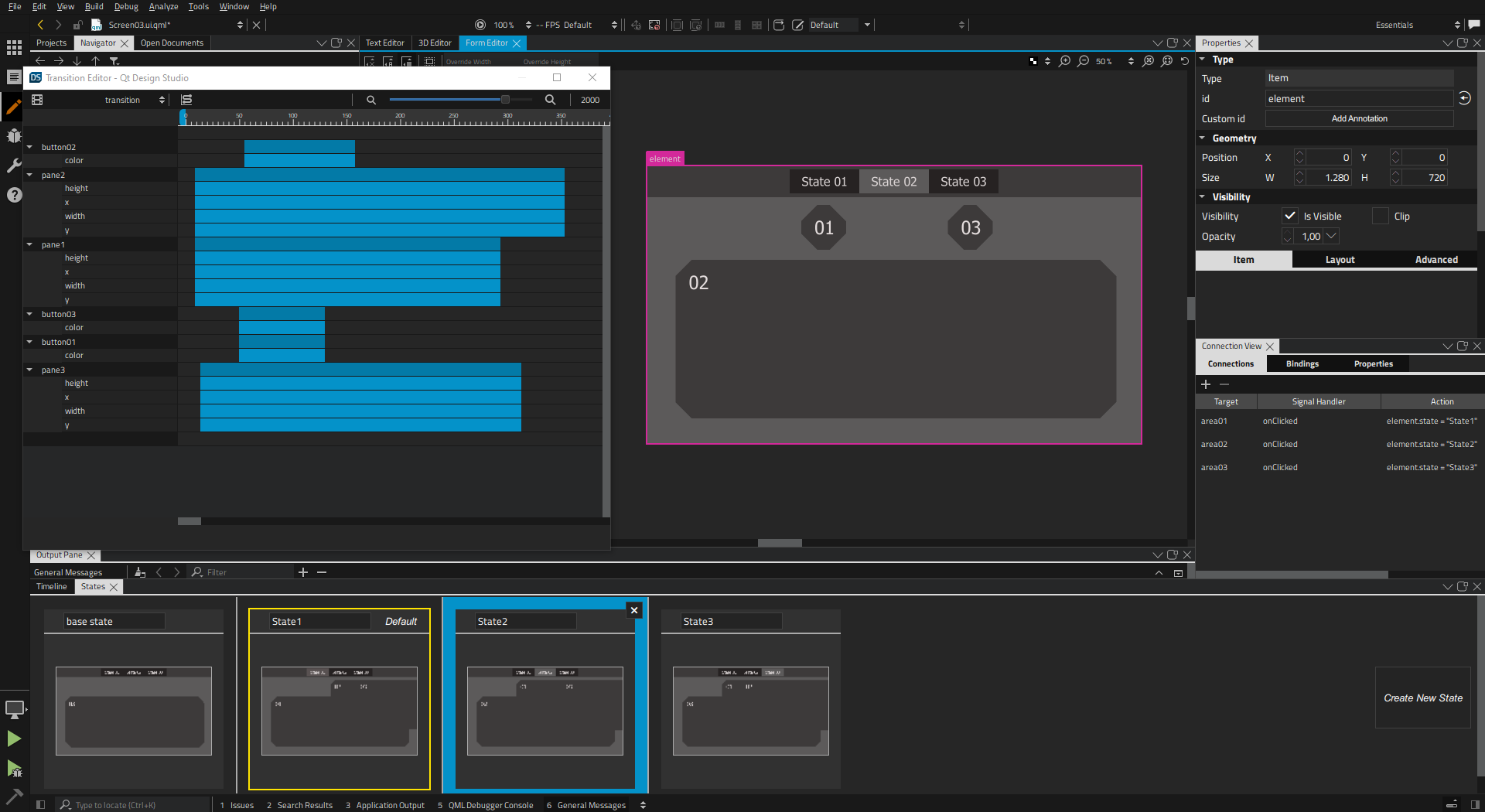Collapse the pane2 tree item
The height and width of the screenshot is (812, 1485).
30,175
